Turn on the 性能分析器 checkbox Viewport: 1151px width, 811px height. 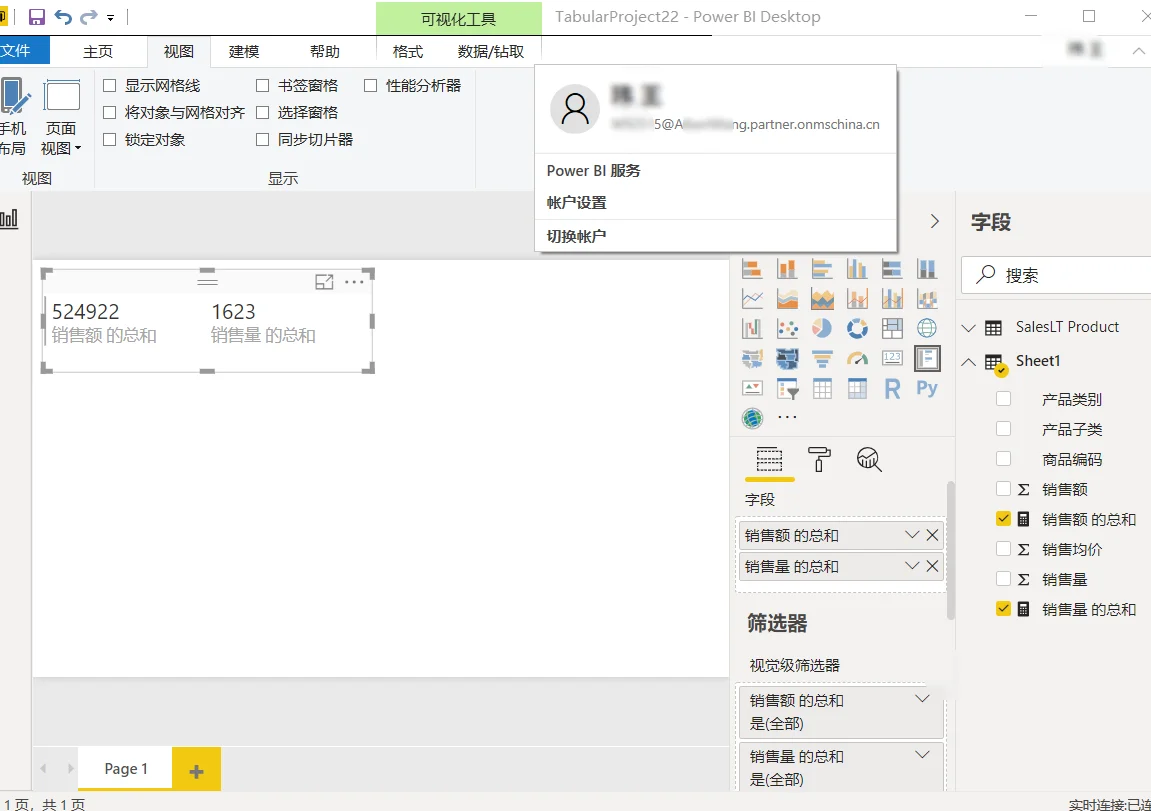(371, 86)
